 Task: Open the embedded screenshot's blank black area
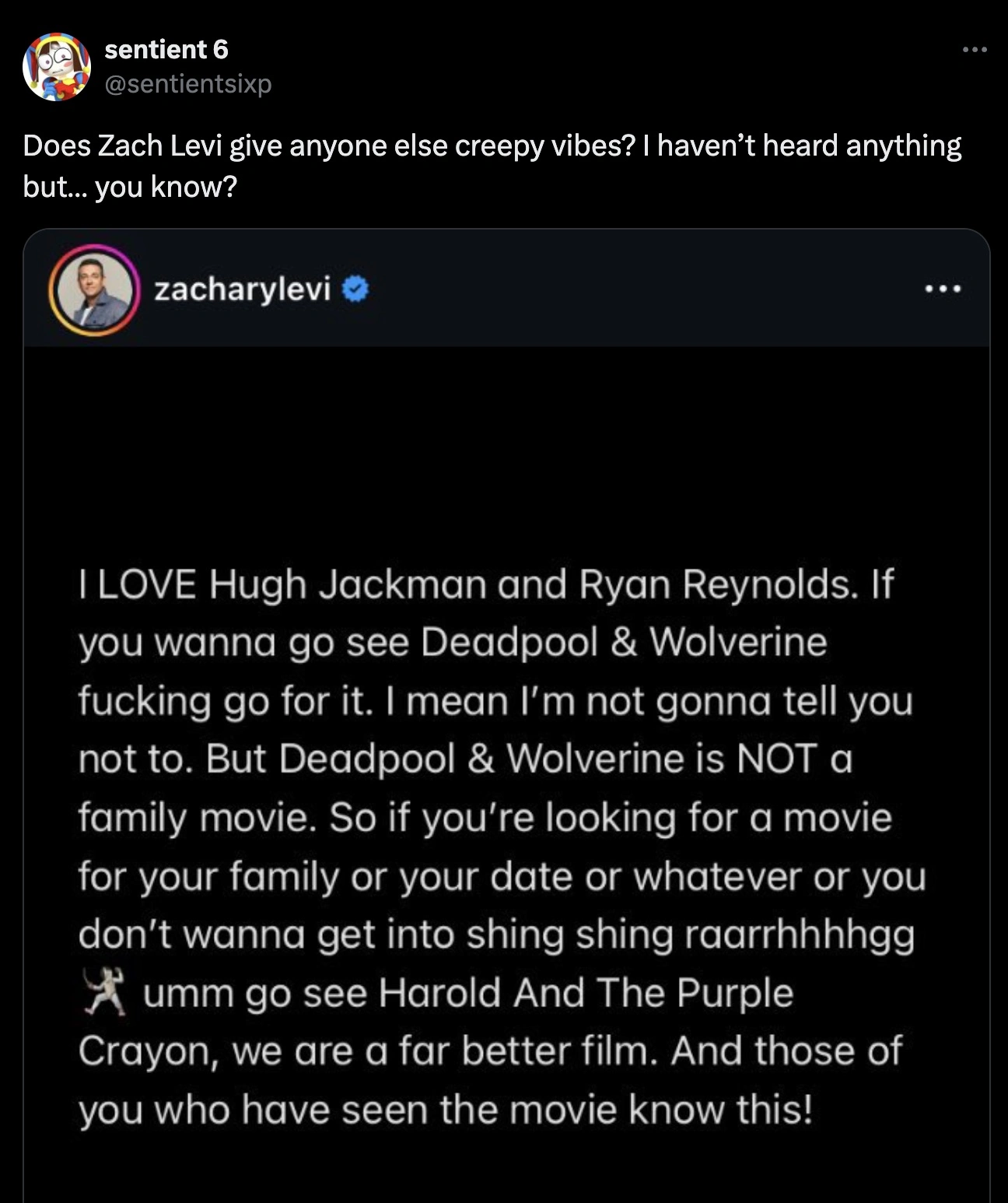coord(506,451)
